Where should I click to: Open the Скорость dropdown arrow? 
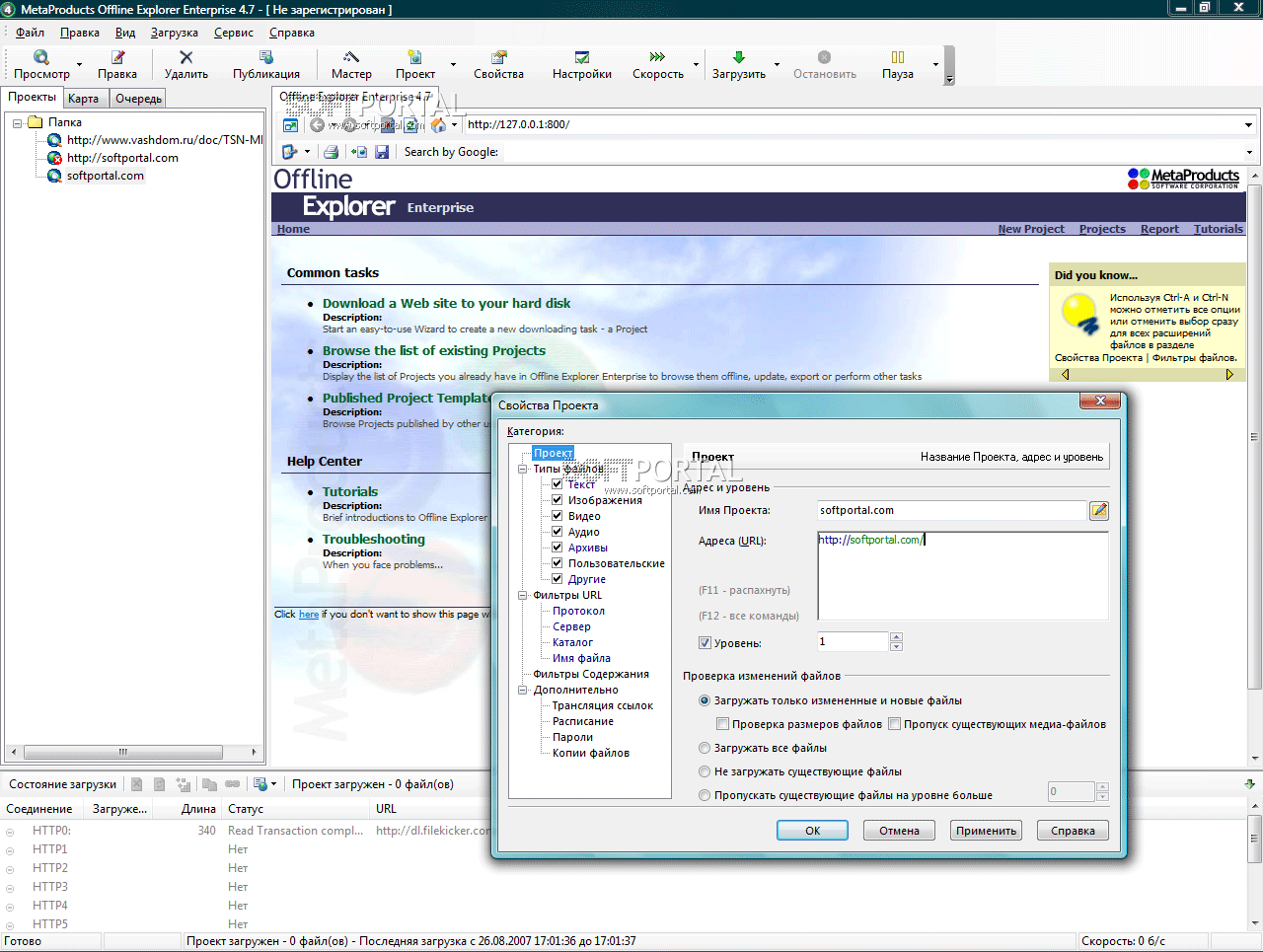696,65
